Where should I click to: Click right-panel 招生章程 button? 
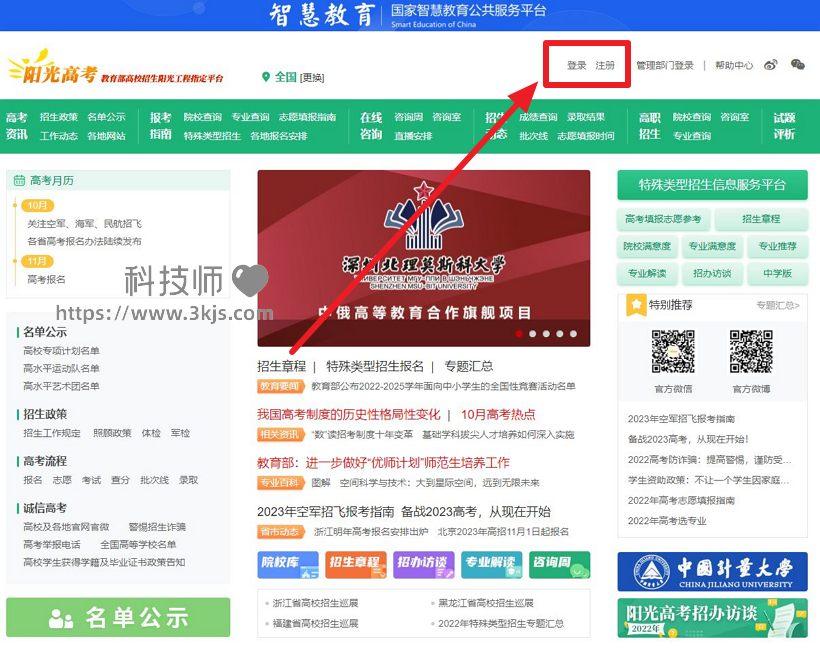pyautogui.click(x=761, y=219)
